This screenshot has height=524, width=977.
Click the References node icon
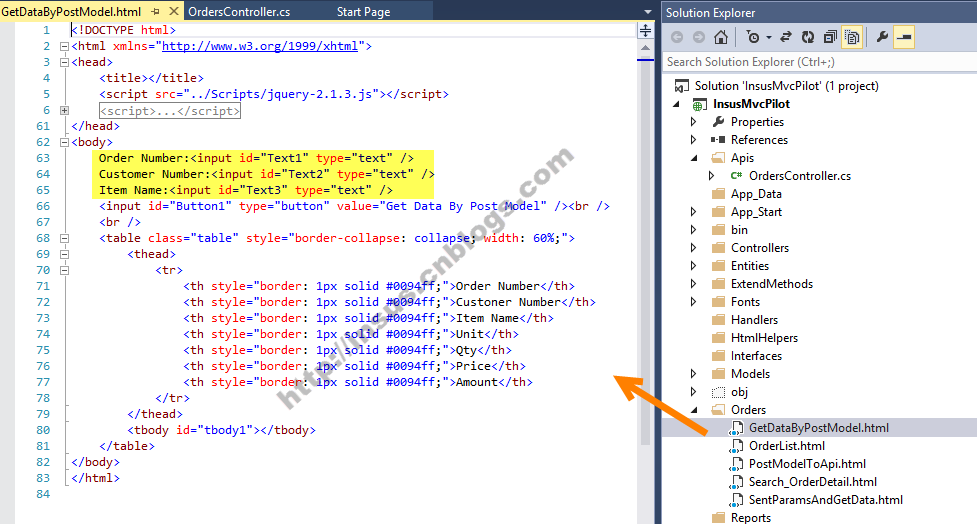click(718, 140)
